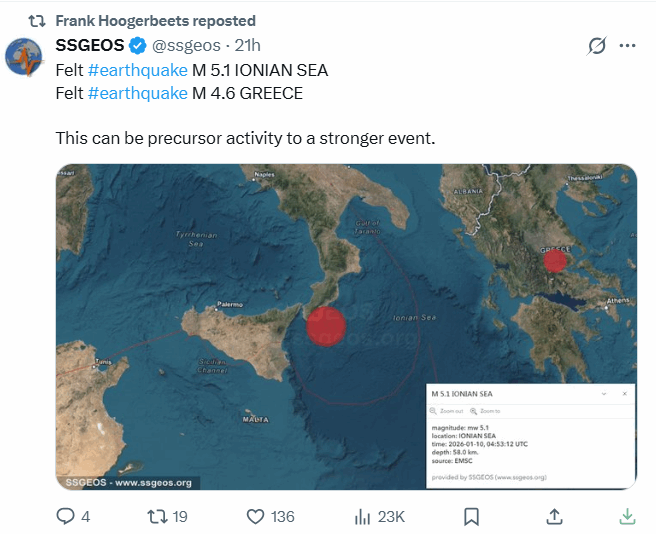Click the green download arrow icon
The height and width of the screenshot is (534, 656).
[627, 516]
